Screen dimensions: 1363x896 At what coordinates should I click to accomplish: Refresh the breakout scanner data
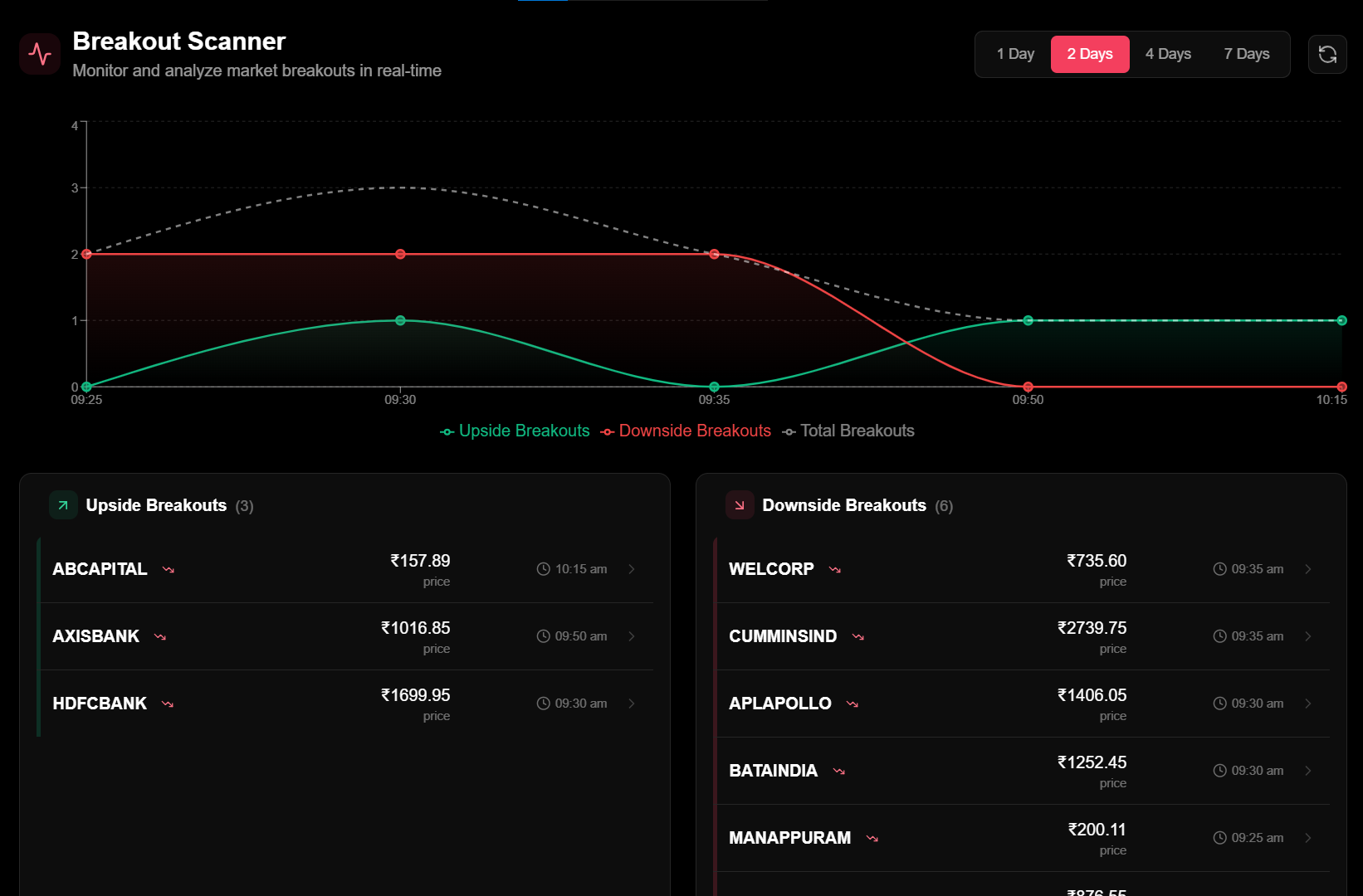point(1327,54)
